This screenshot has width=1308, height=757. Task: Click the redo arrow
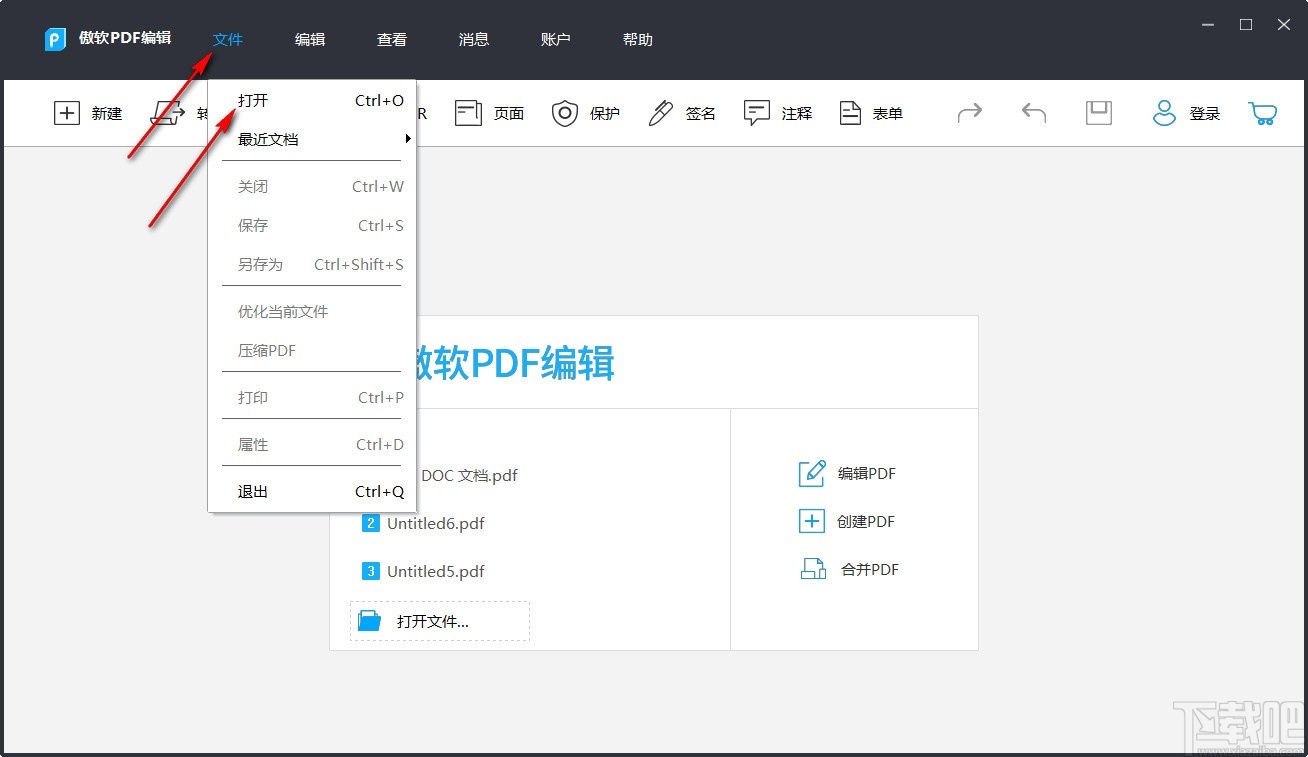(968, 113)
